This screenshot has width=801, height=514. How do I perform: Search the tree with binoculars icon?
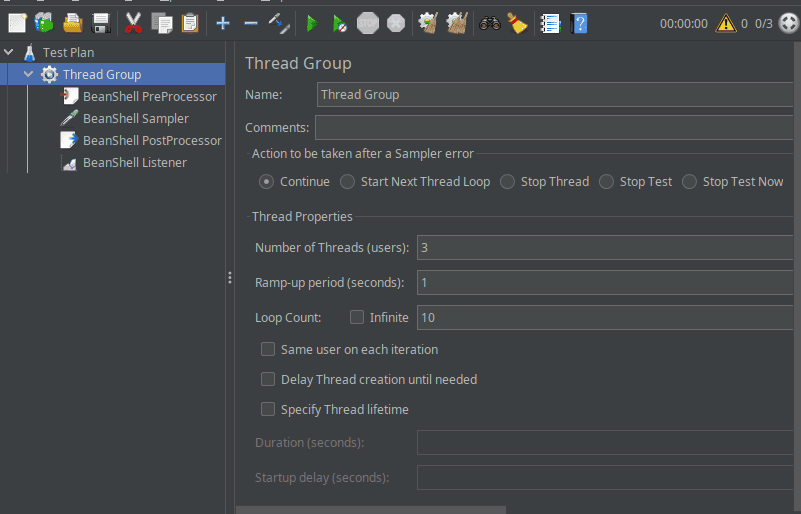(489, 23)
